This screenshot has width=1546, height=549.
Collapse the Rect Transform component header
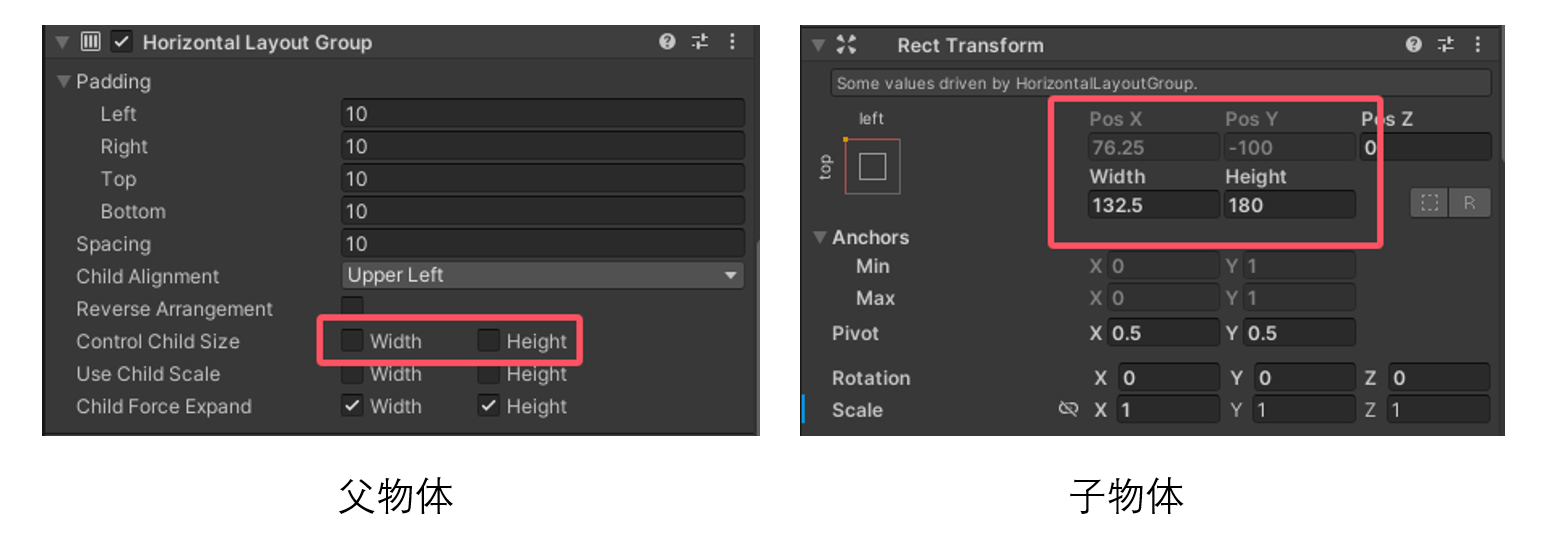[818, 44]
